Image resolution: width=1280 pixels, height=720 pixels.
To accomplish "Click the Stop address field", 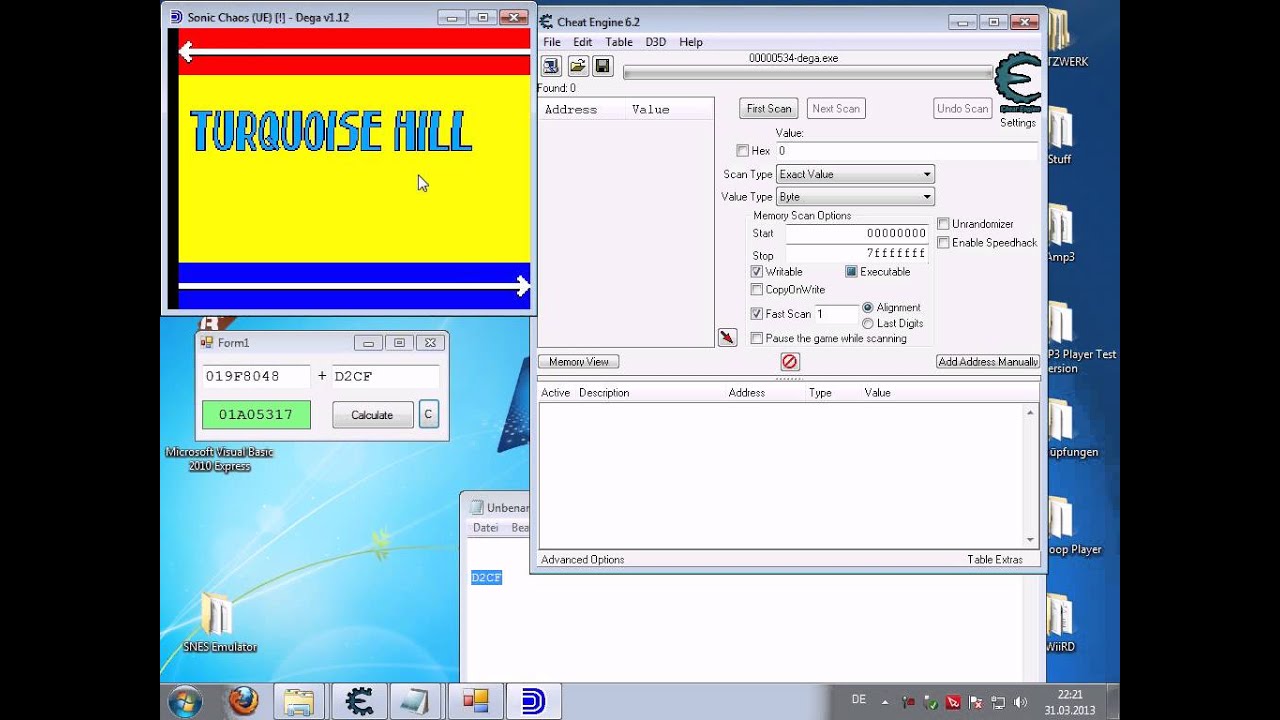I will coord(857,254).
